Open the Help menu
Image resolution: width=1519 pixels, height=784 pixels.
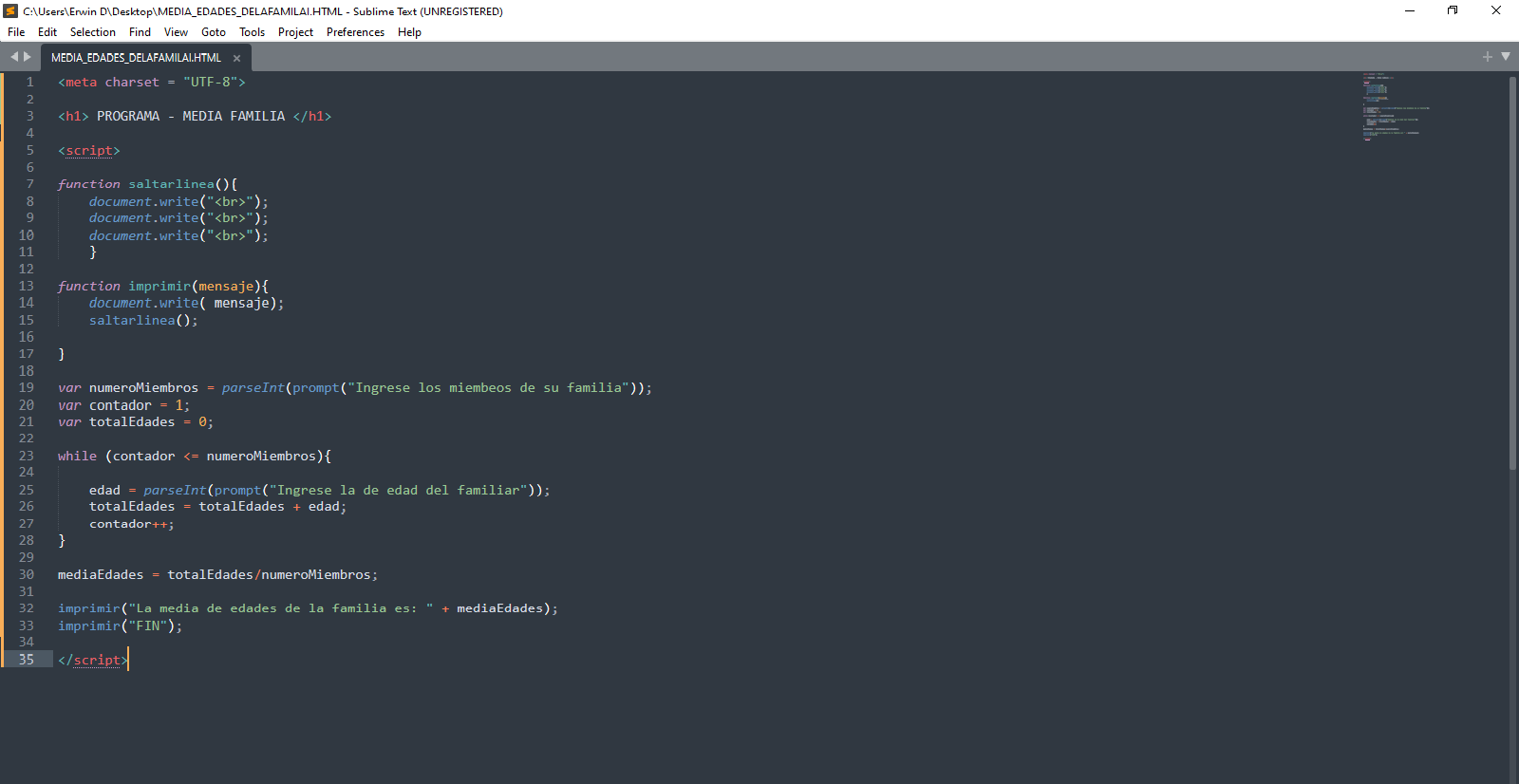point(409,32)
